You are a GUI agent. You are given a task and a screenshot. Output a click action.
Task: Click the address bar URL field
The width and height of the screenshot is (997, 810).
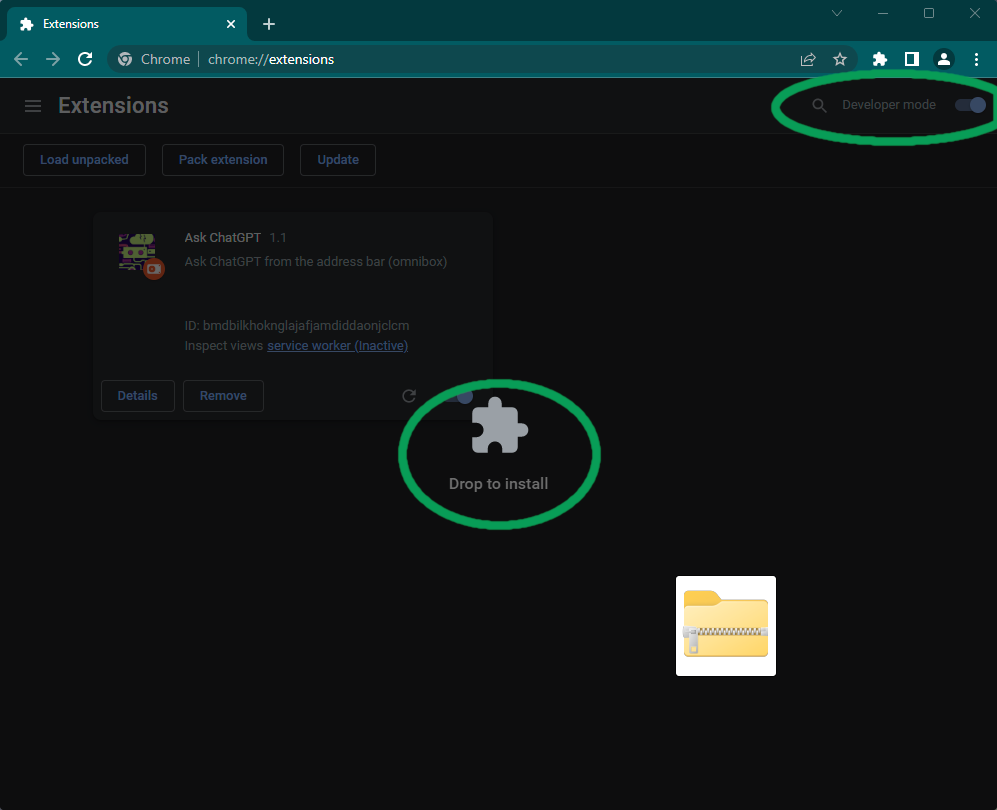pyautogui.click(x=483, y=59)
